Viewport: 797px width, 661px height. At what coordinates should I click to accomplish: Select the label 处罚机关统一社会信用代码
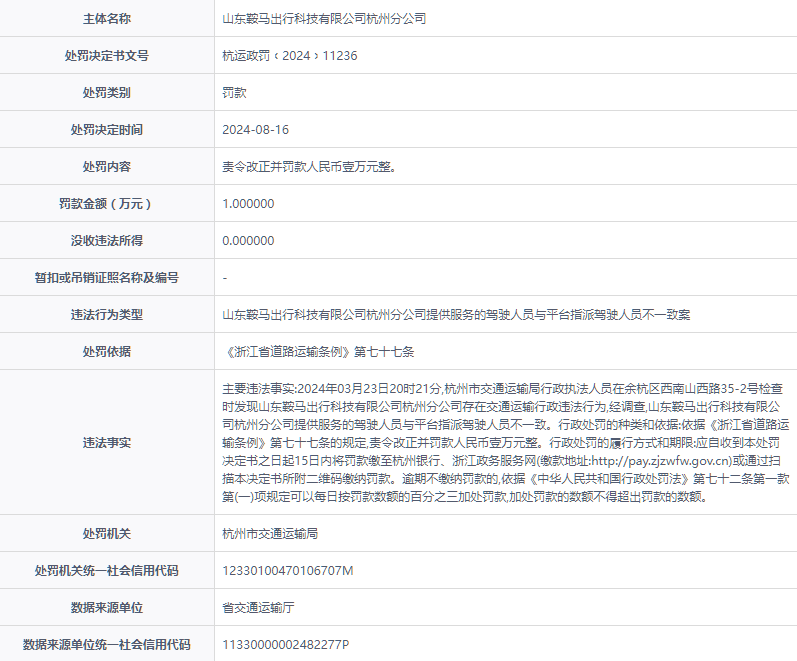coord(107,570)
